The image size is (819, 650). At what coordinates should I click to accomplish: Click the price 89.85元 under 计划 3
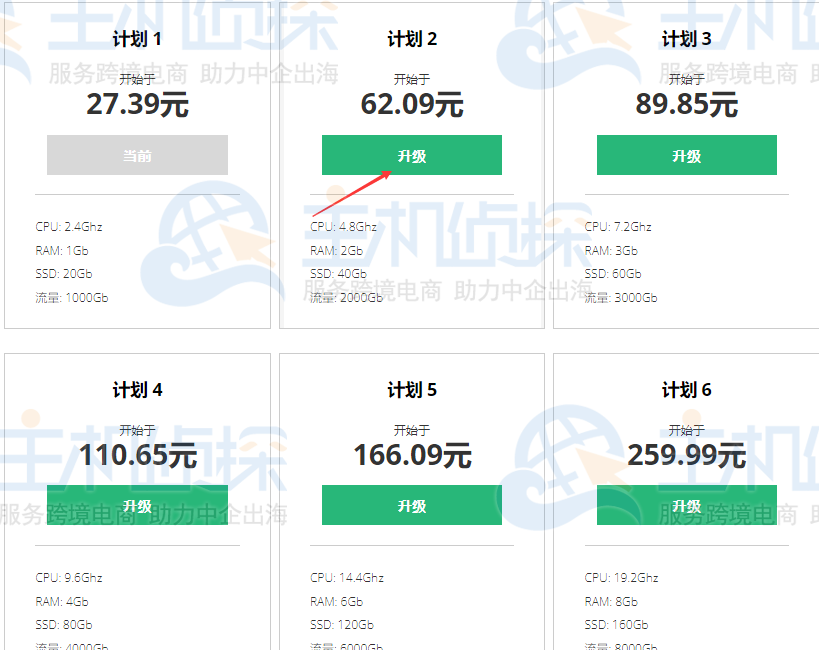coord(686,103)
